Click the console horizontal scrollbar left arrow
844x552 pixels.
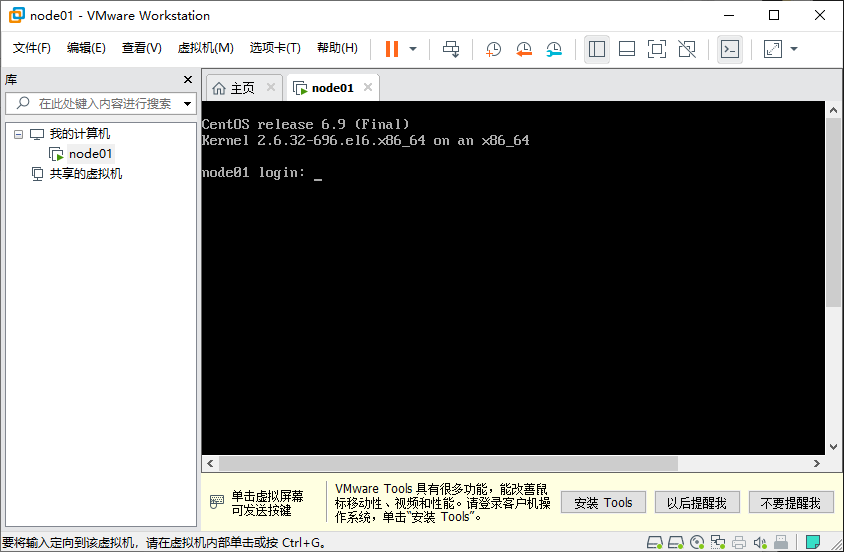point(210,463)
